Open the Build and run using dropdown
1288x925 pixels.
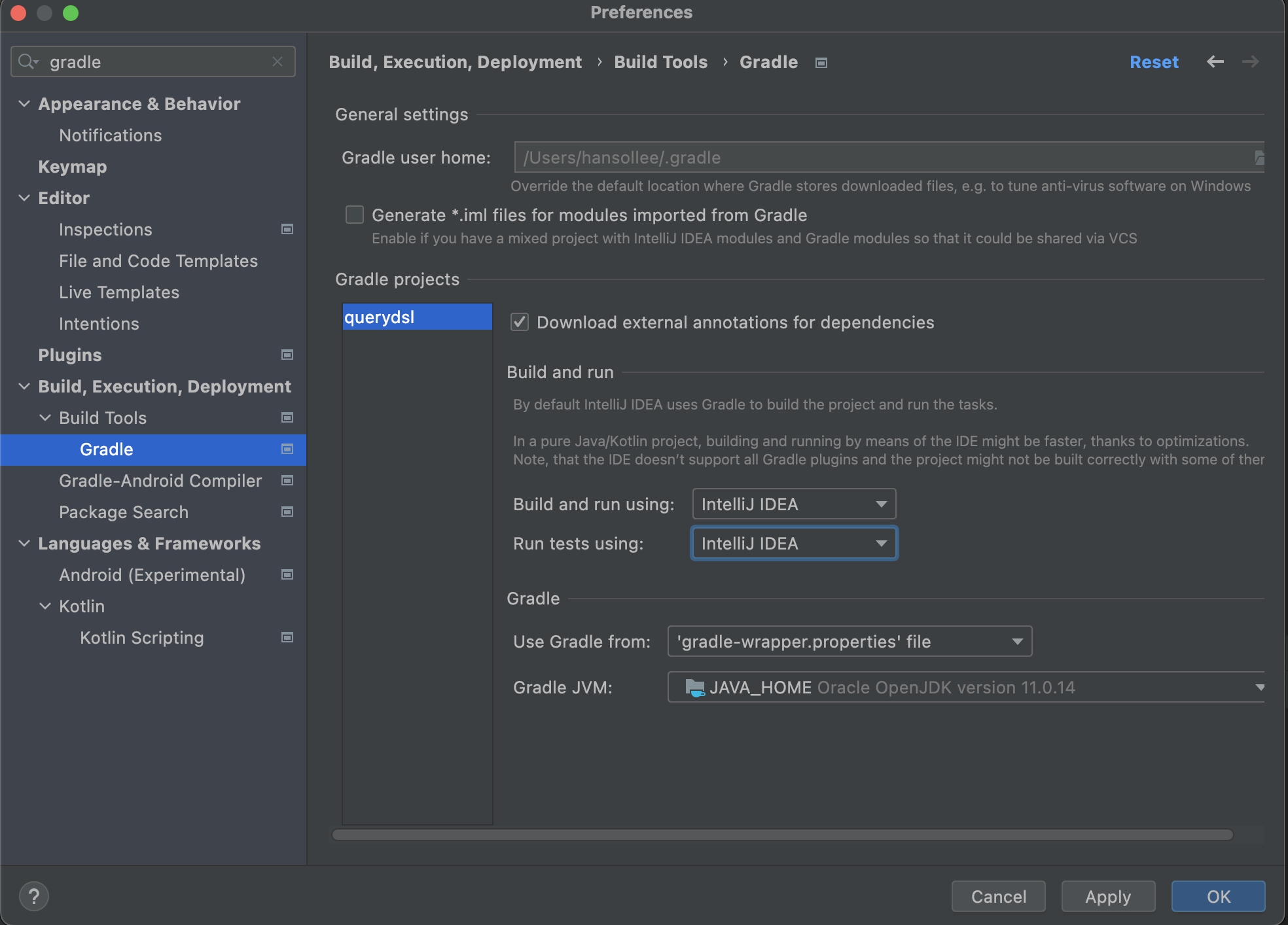pos(793,504)
